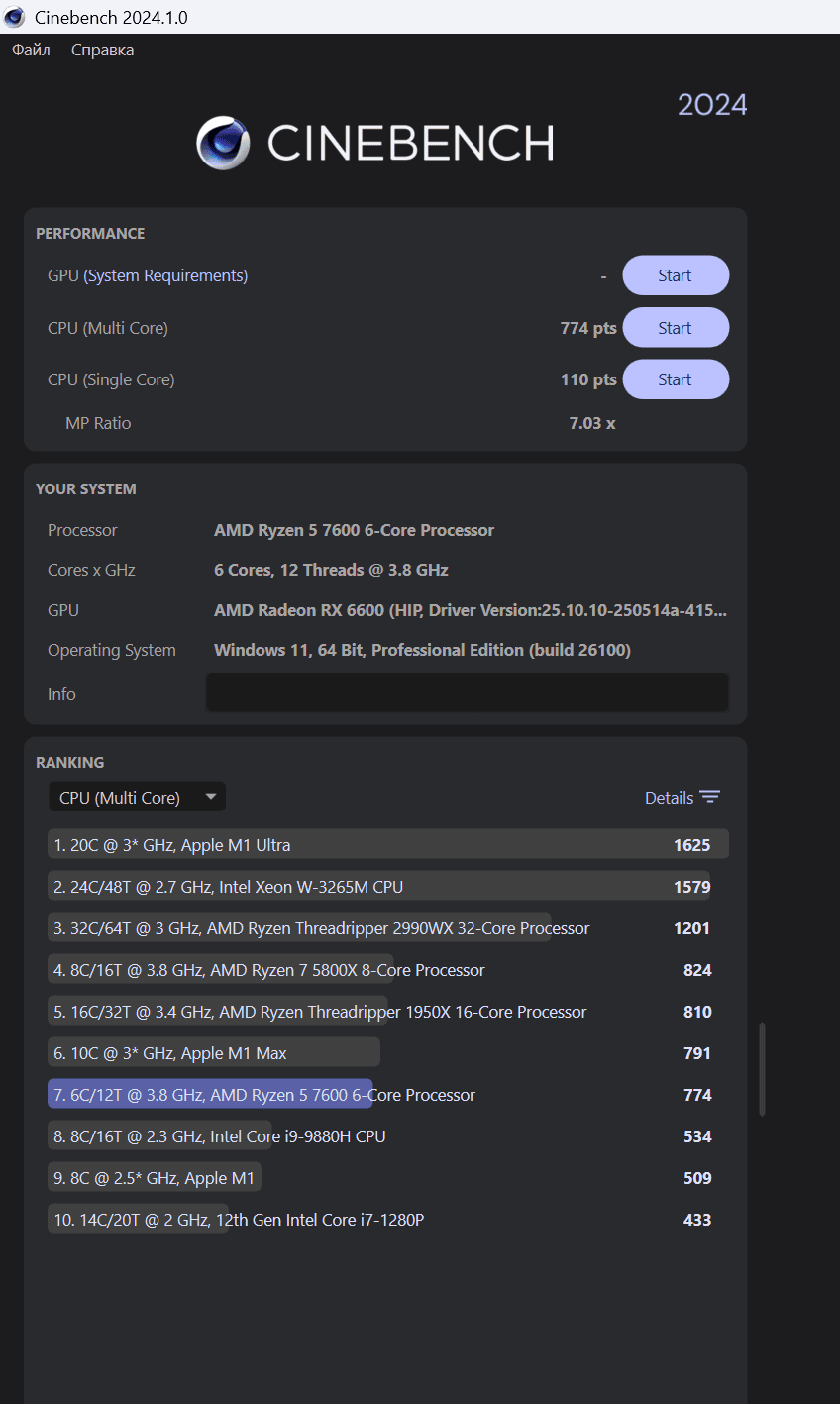Click the AMD Ryzen 5 7600 processor value
The width and height of the screenshot is (840, 1404).
[x=354, y=530]
